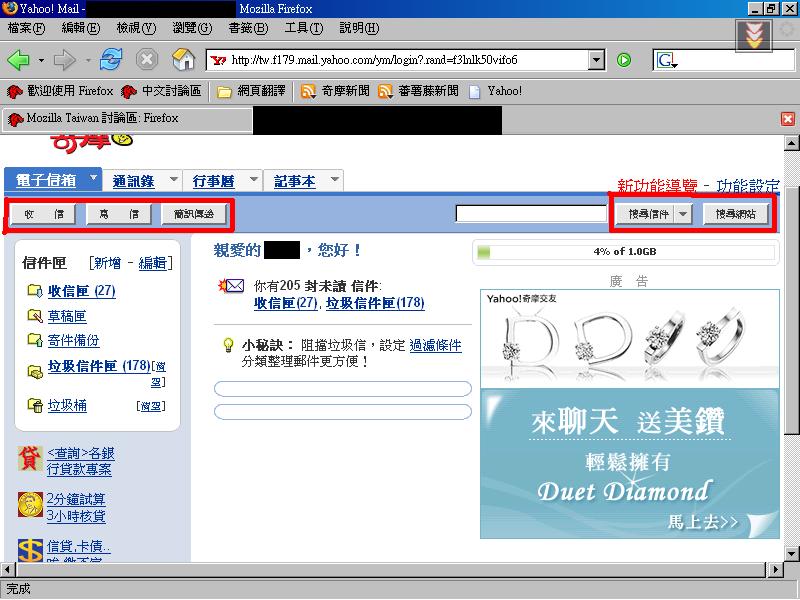Expand the 記事本 tab dropdown arrow
800x600 pixels.
pos(335,179)
